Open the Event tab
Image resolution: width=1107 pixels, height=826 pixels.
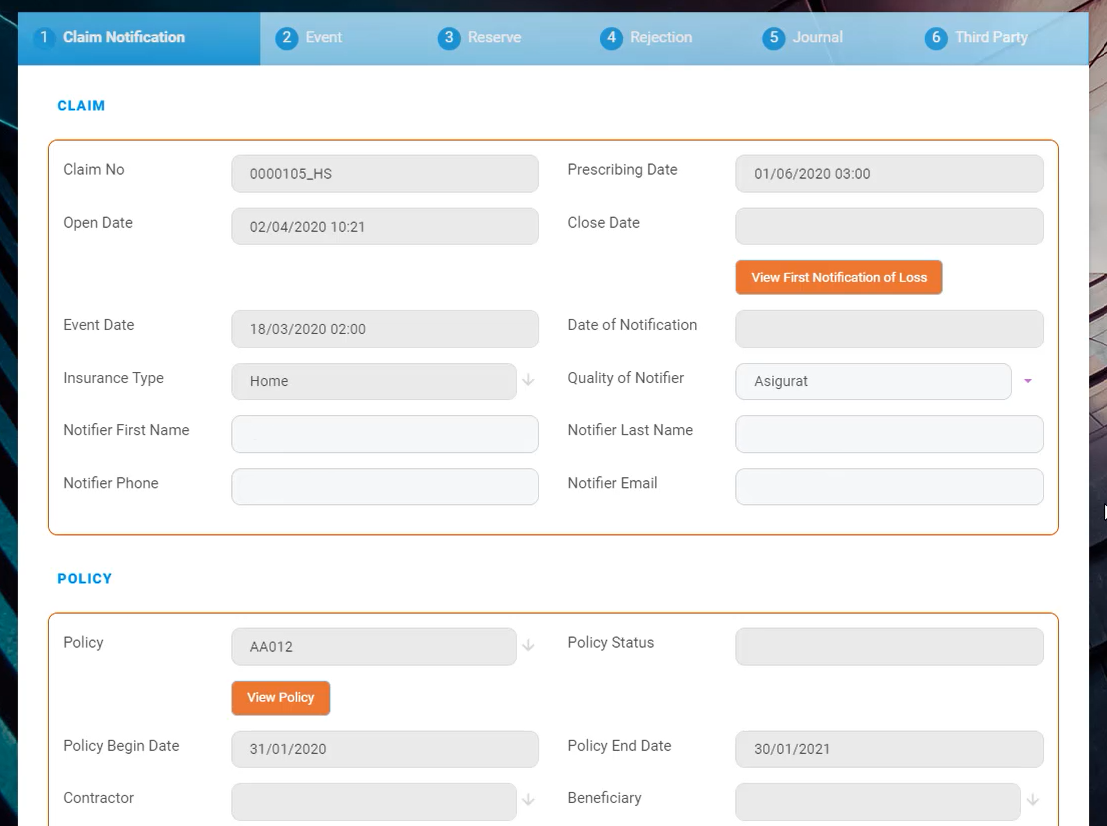[x=310, y=38]
